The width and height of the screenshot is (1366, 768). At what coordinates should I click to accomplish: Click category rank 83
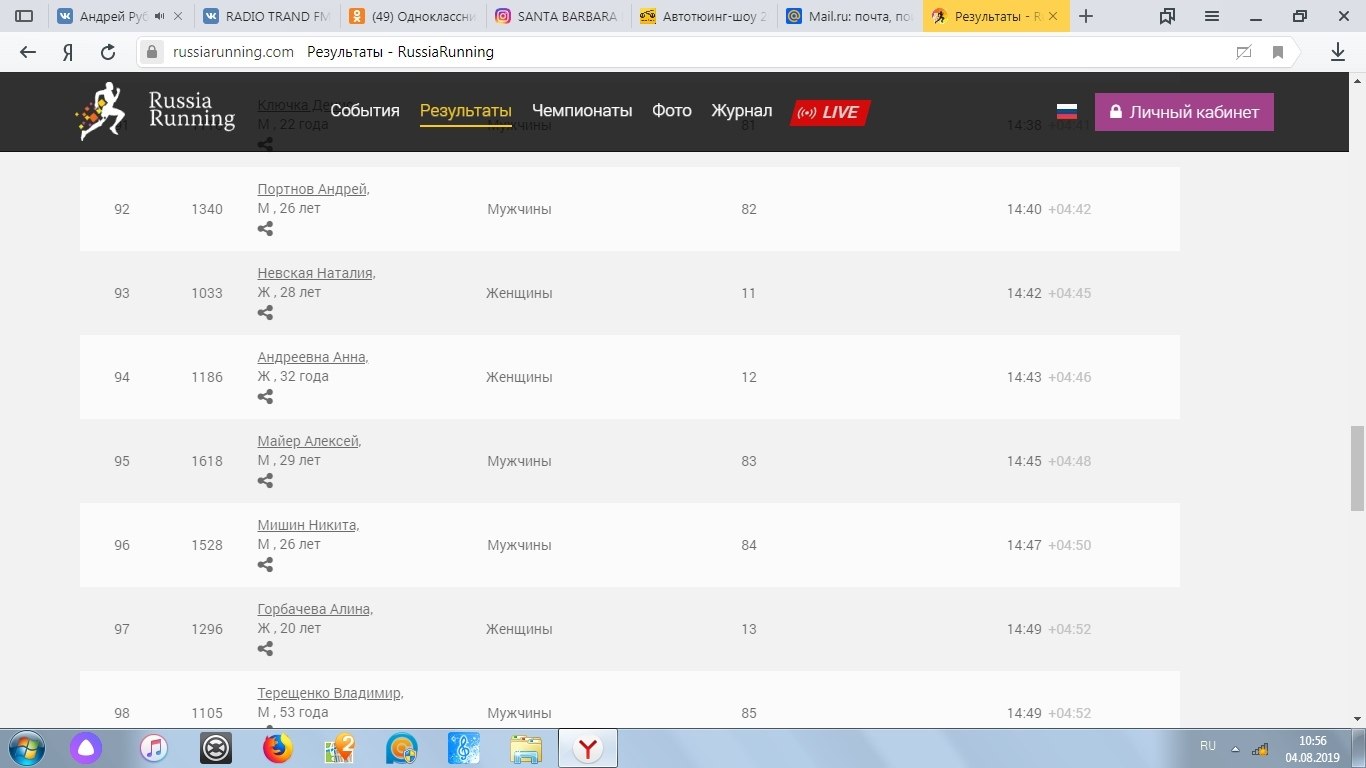click(749, 461)
